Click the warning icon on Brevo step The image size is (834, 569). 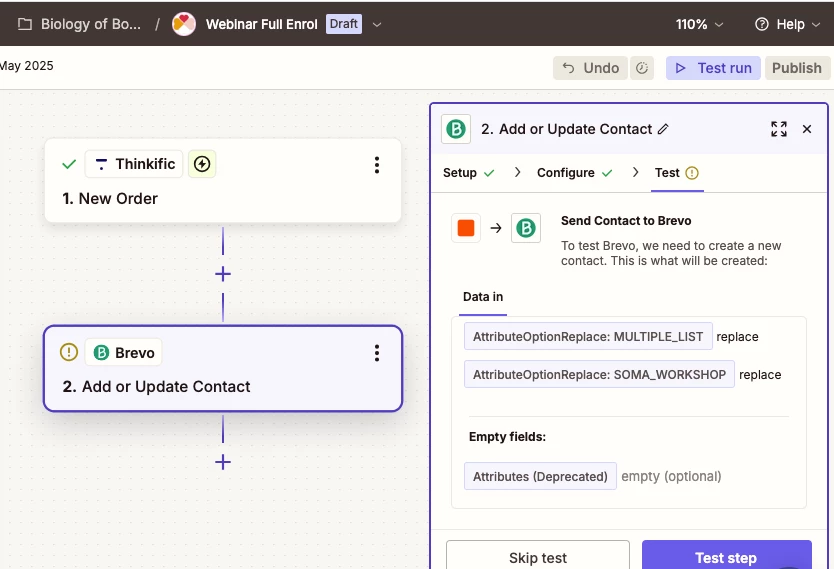69,352
